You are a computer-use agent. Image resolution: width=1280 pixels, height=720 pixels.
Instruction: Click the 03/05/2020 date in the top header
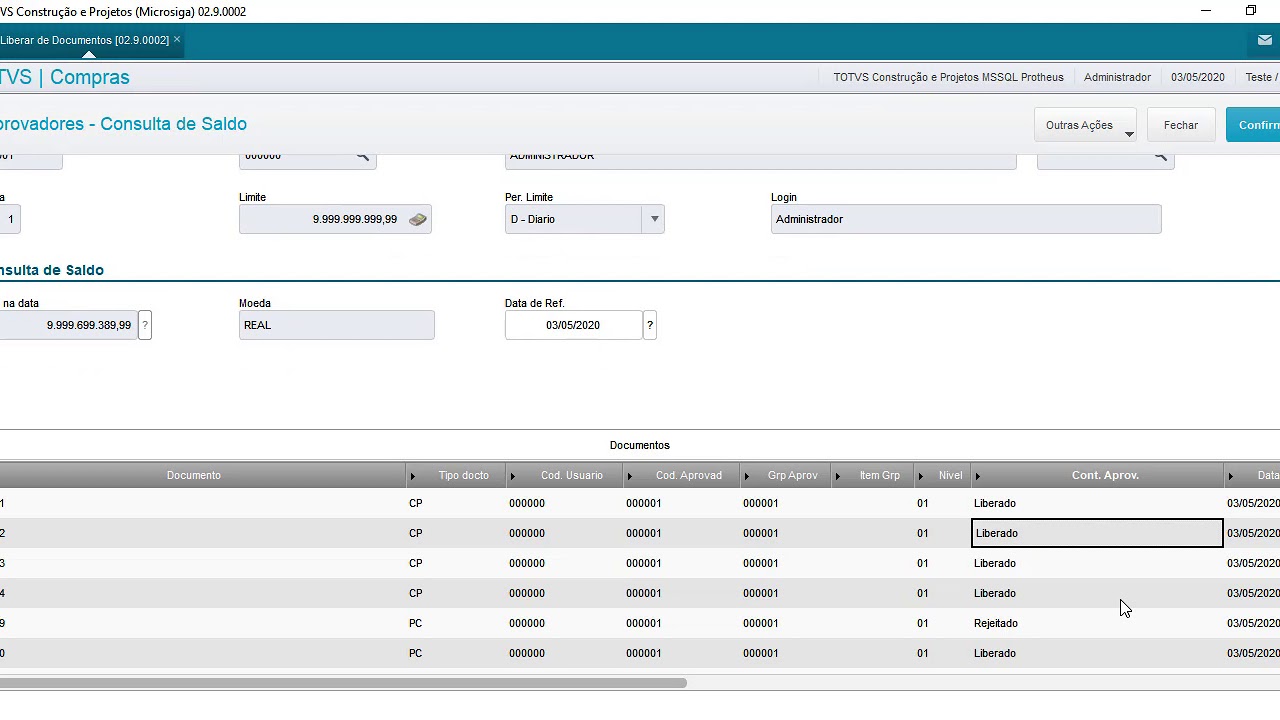click(x=1197, y=77)
